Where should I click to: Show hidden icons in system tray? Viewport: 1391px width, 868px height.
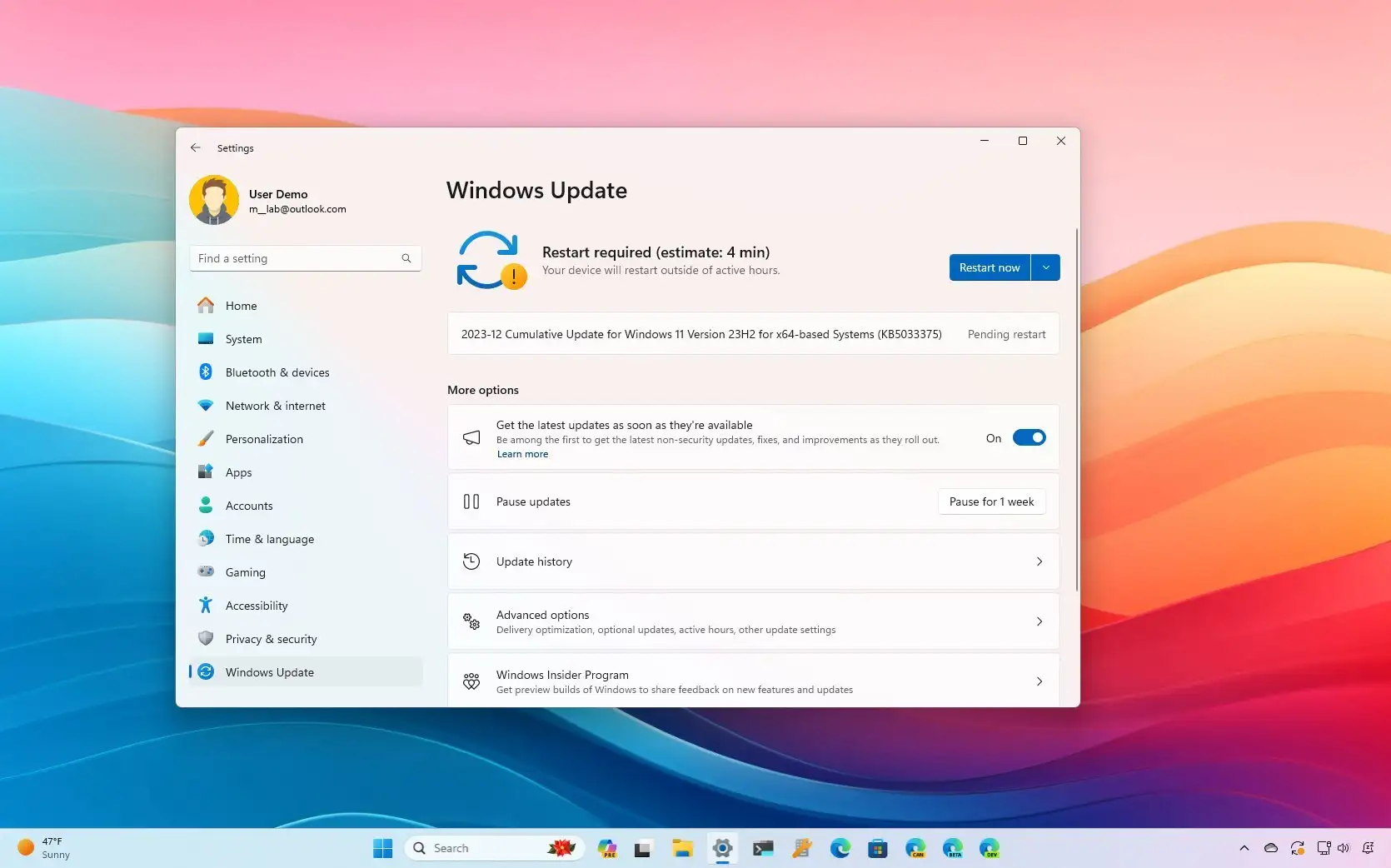click(1244, 848)
